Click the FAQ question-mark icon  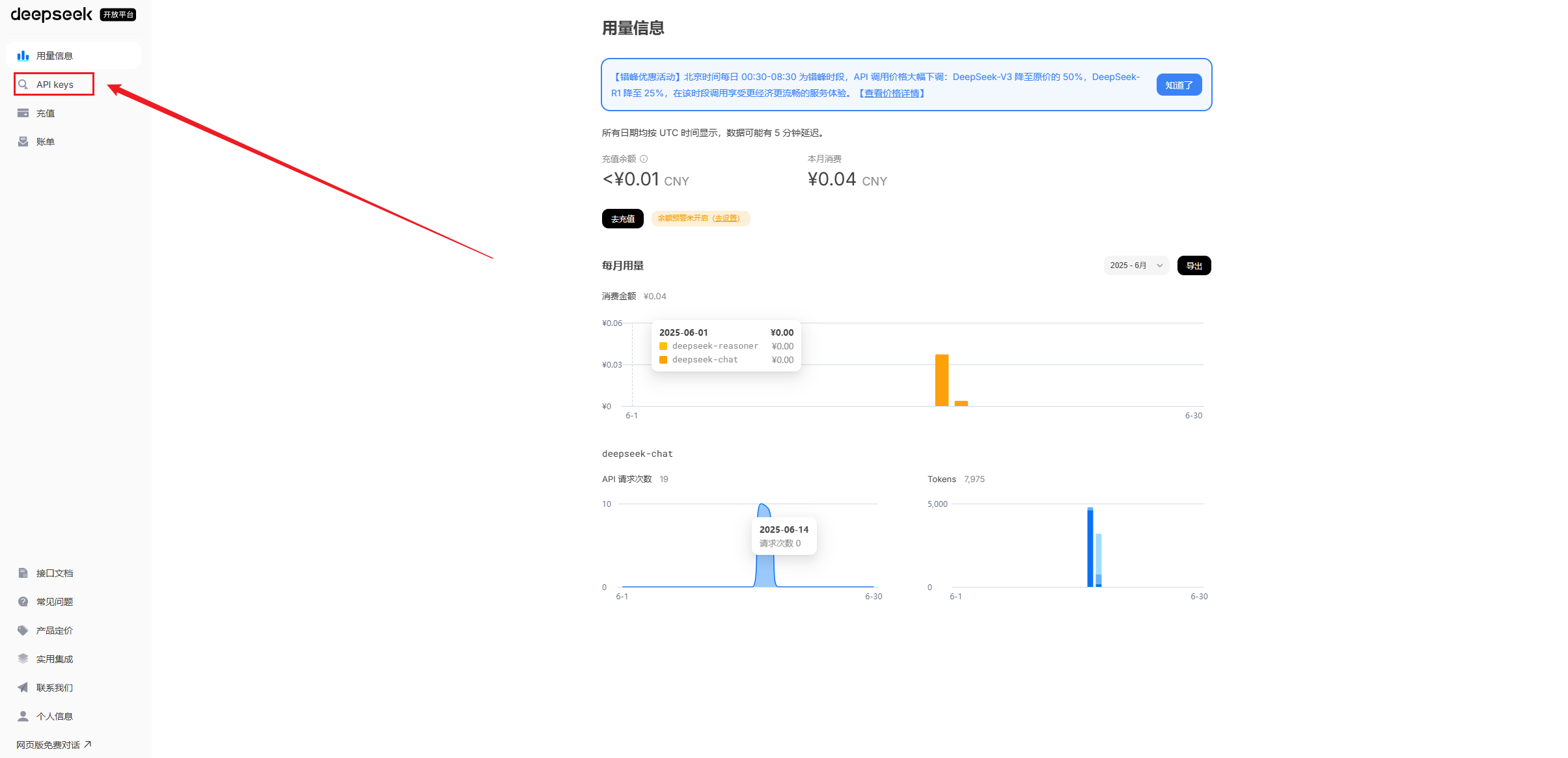pyautogui.click(x=23, y=602)
